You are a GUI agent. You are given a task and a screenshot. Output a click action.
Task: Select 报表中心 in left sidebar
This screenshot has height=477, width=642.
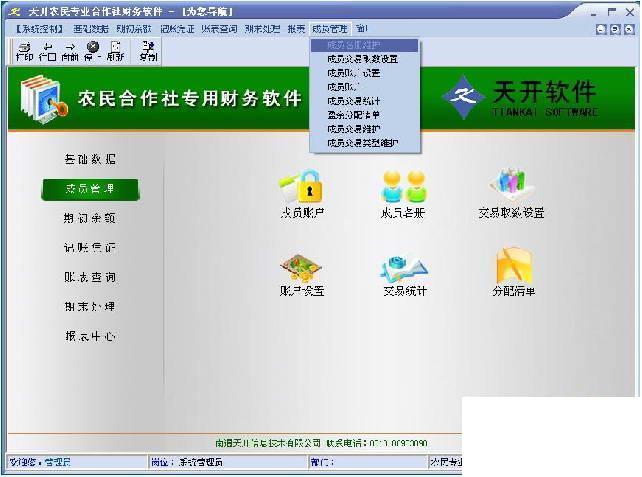coord(90,336)
